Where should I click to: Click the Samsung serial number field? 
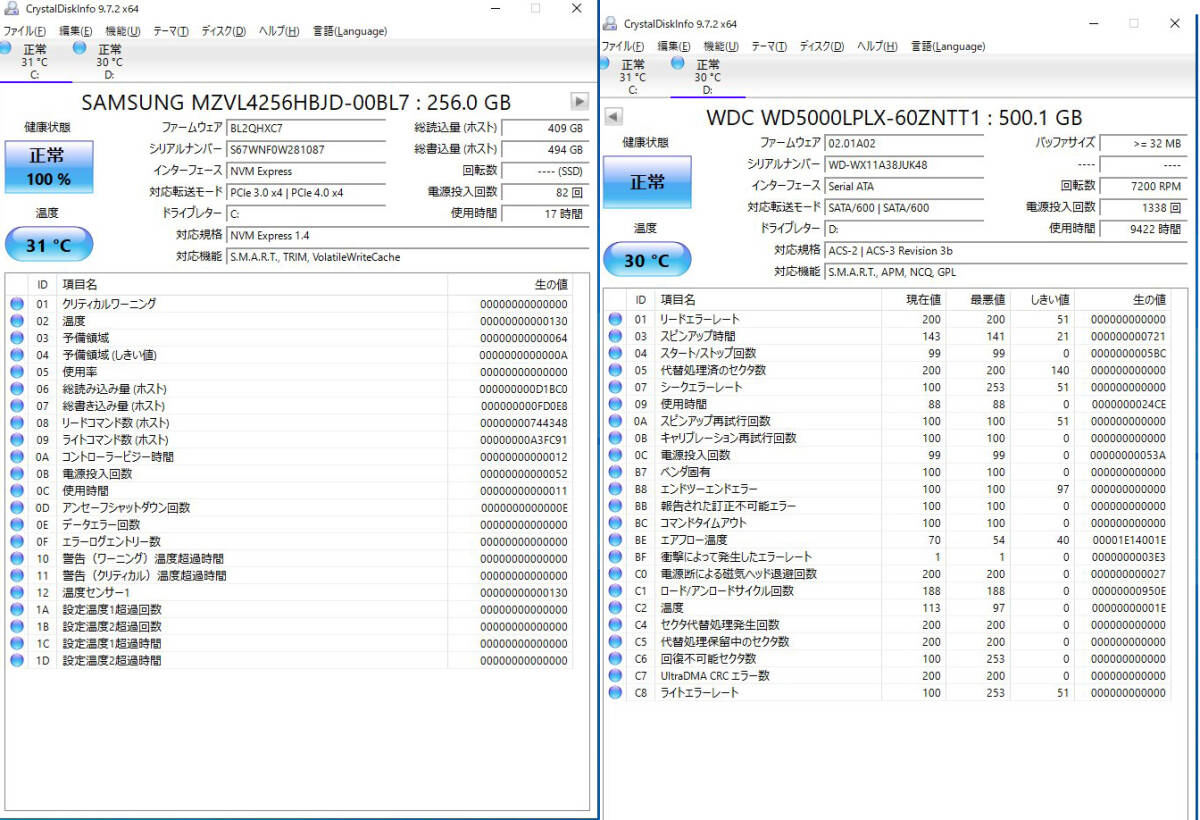pyautogui.click(x=305, y=150)
